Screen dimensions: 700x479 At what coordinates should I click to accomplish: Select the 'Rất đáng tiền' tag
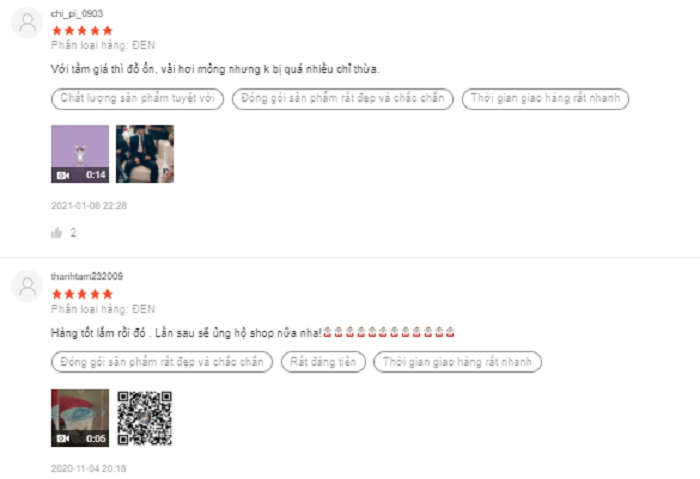point(323,362)
